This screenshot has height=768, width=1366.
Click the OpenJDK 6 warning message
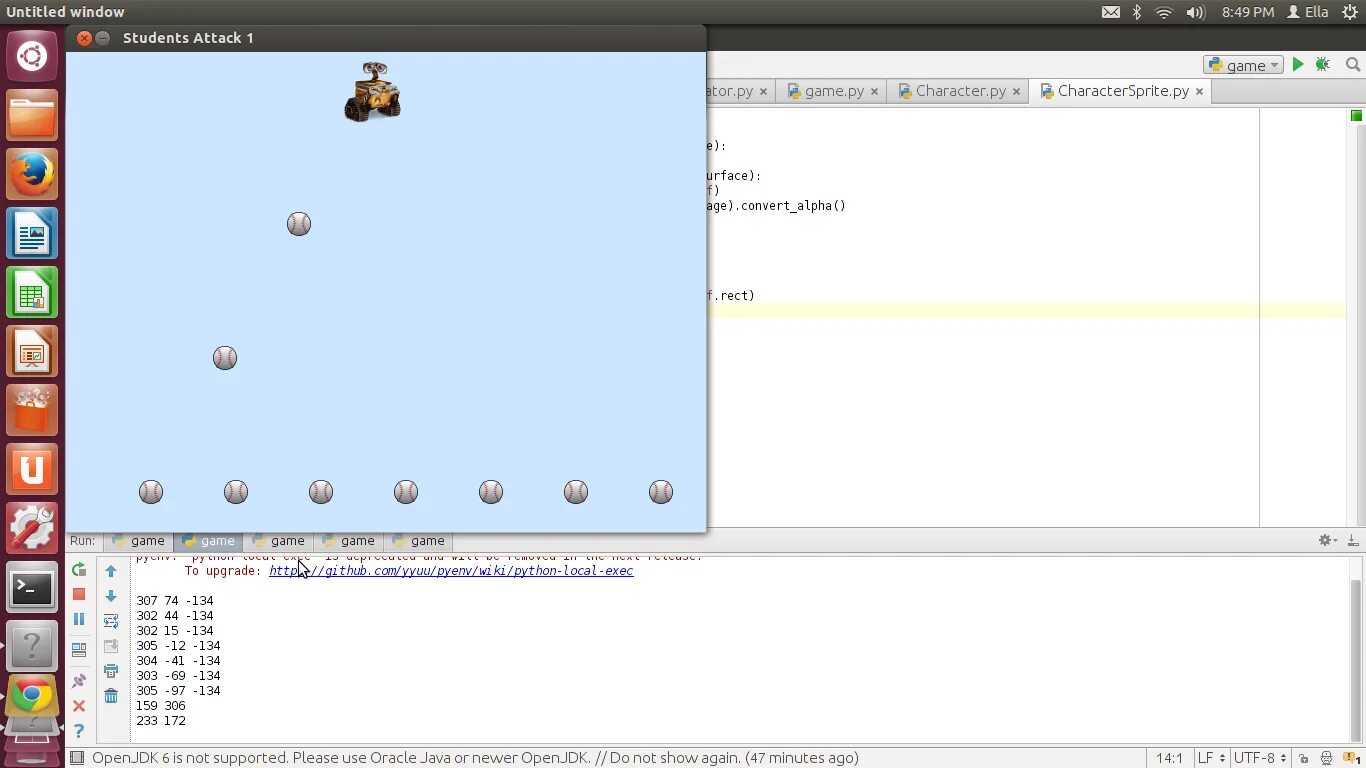(475, 758)
